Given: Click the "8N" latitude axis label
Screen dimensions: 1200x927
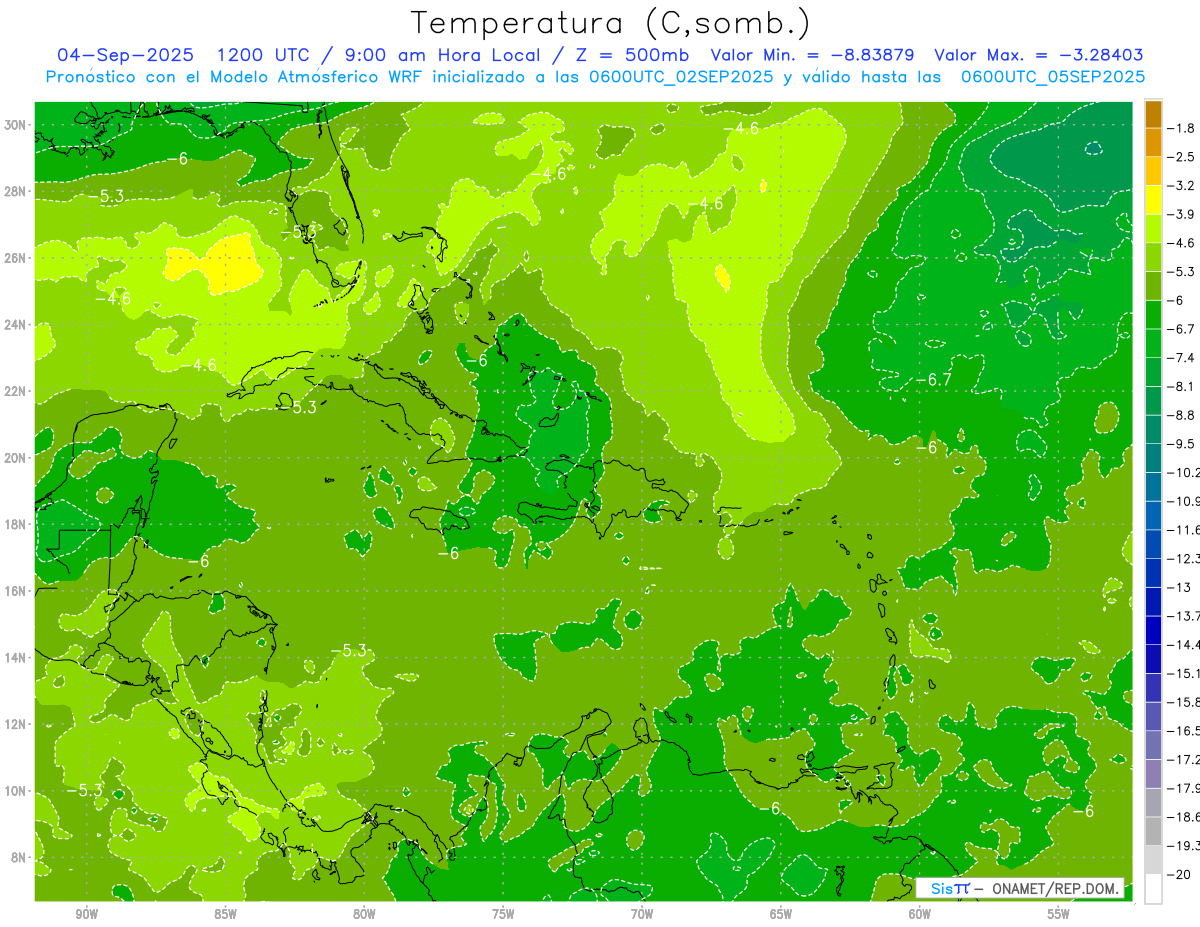Looking at the screenshot, I should coord(19,858).
